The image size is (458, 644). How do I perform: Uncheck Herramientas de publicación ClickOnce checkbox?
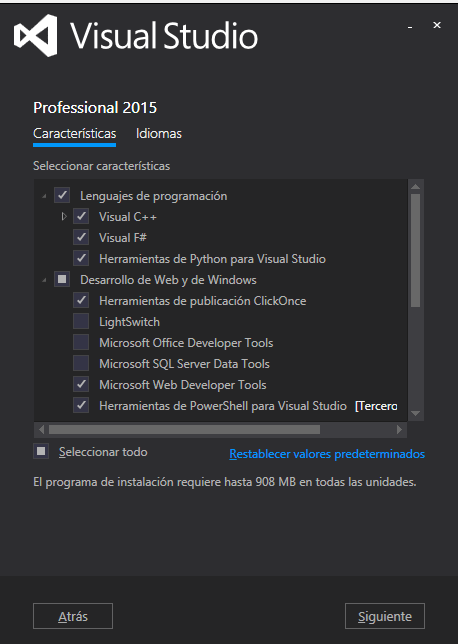tap(81, 300)
